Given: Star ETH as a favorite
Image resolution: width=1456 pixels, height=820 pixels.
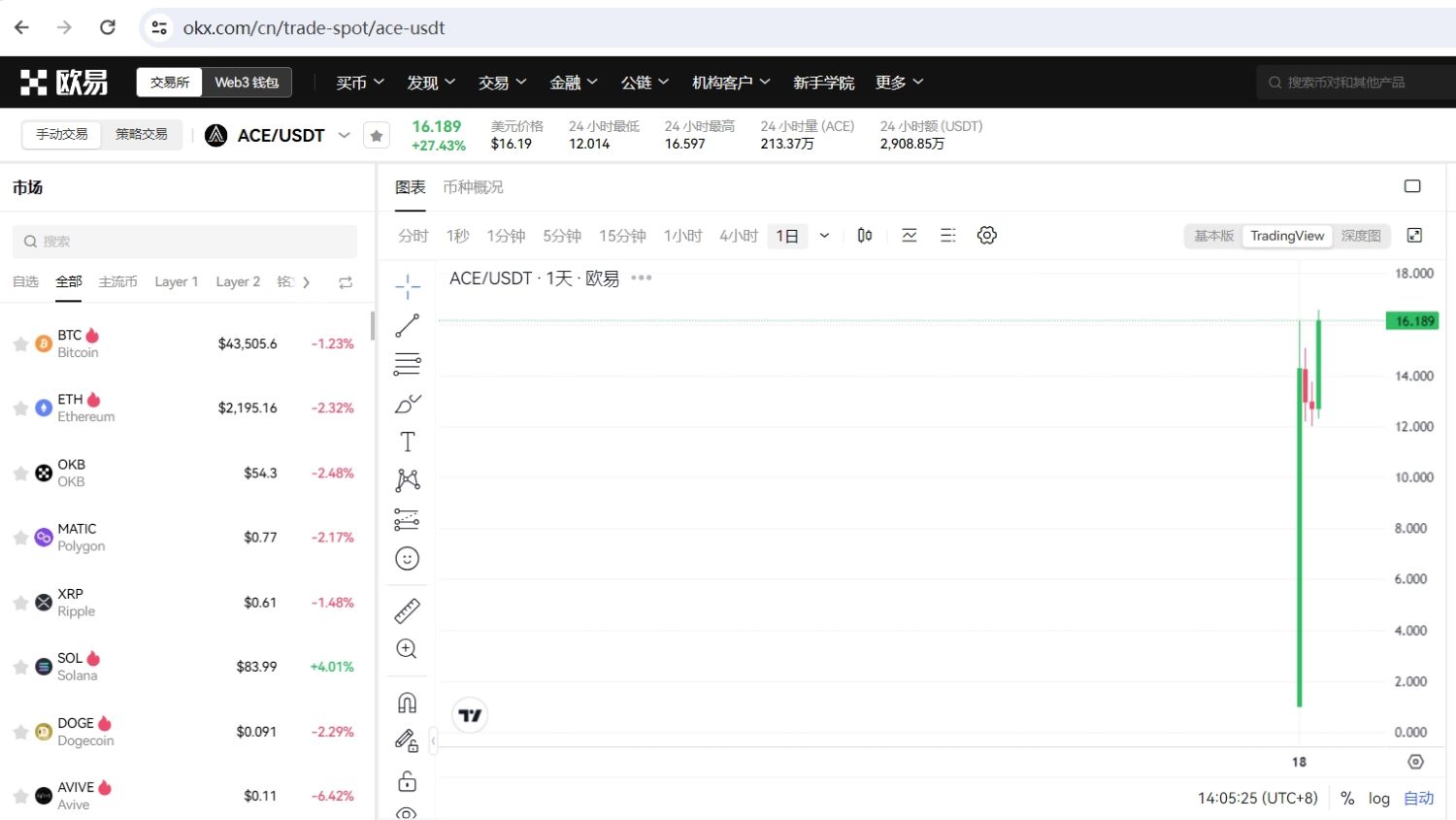Looking at the screenshot, I should point(20,408).
